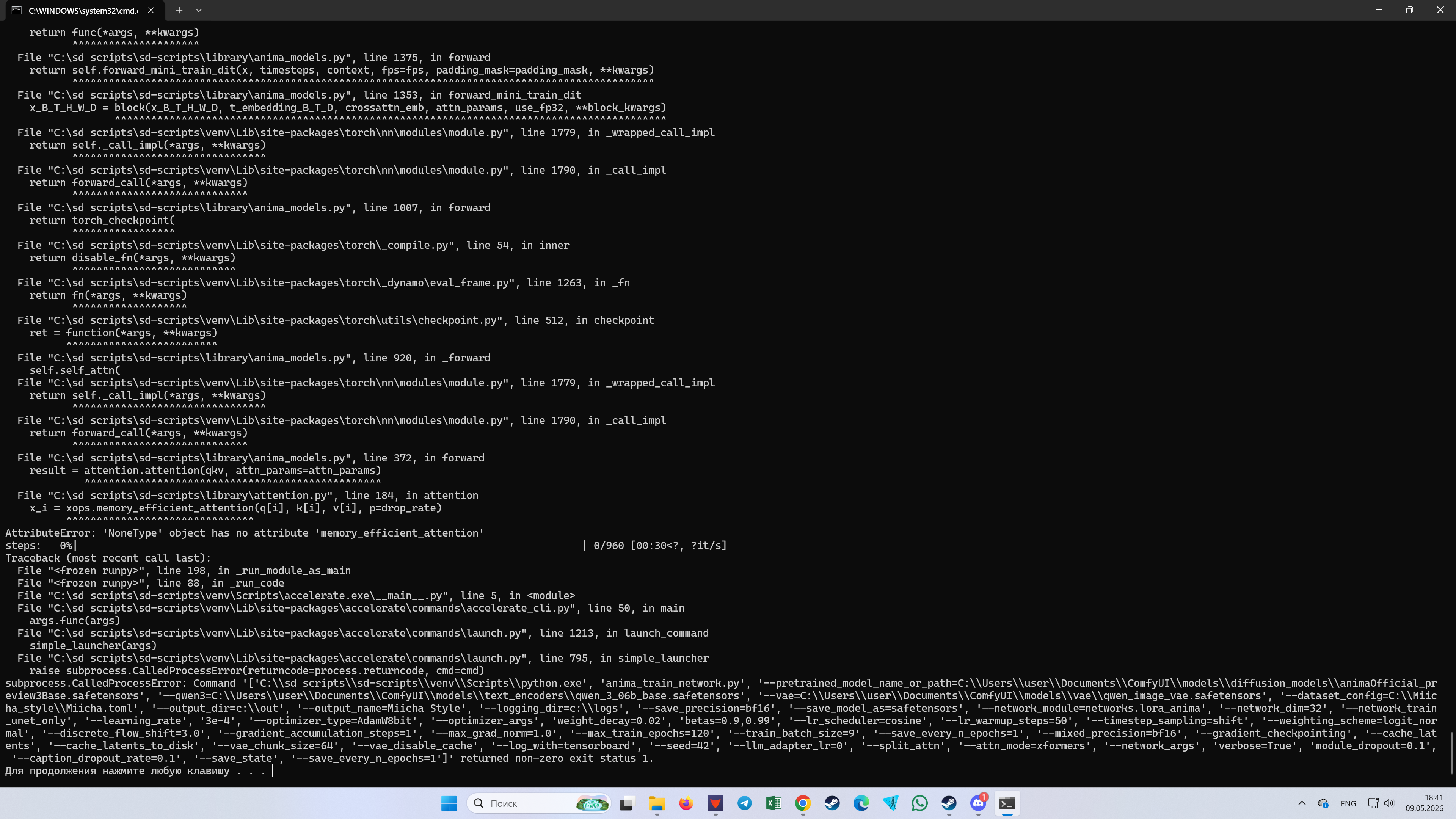Click the 'return torch_checkpoint(' code line

[102, 220]
